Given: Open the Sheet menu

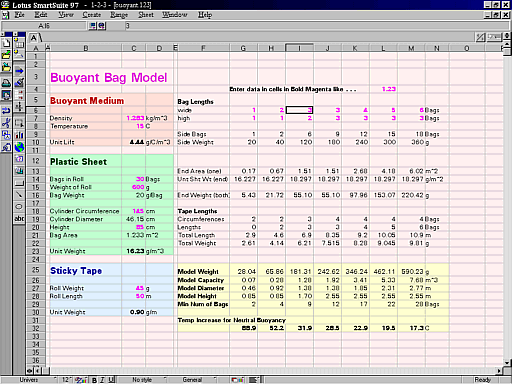Looking at the screenshot, I should (x=146, y=15).
